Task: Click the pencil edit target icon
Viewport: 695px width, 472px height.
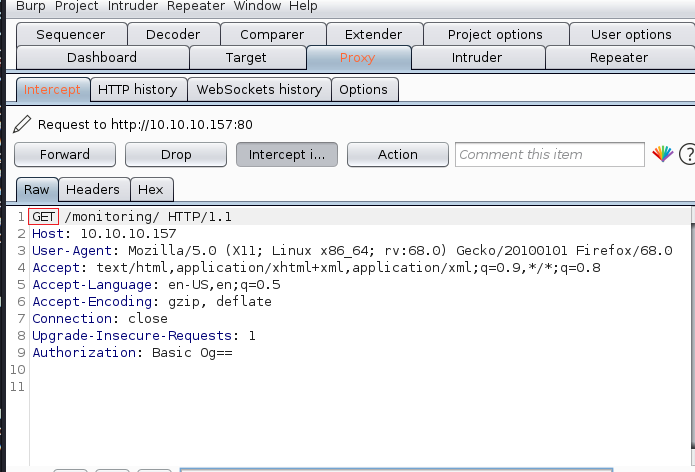Action: pos(22,125)
